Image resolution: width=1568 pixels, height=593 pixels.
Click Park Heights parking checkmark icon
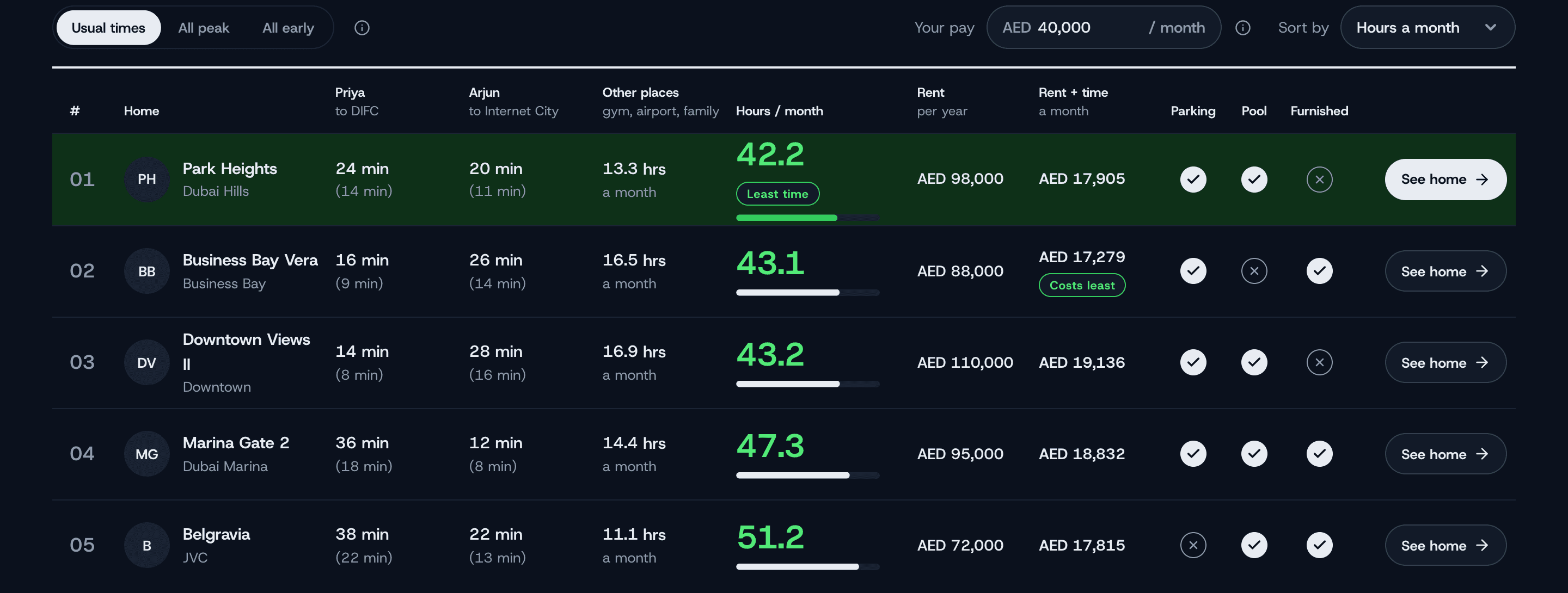pyautogui.click(x=1193, y=180)
